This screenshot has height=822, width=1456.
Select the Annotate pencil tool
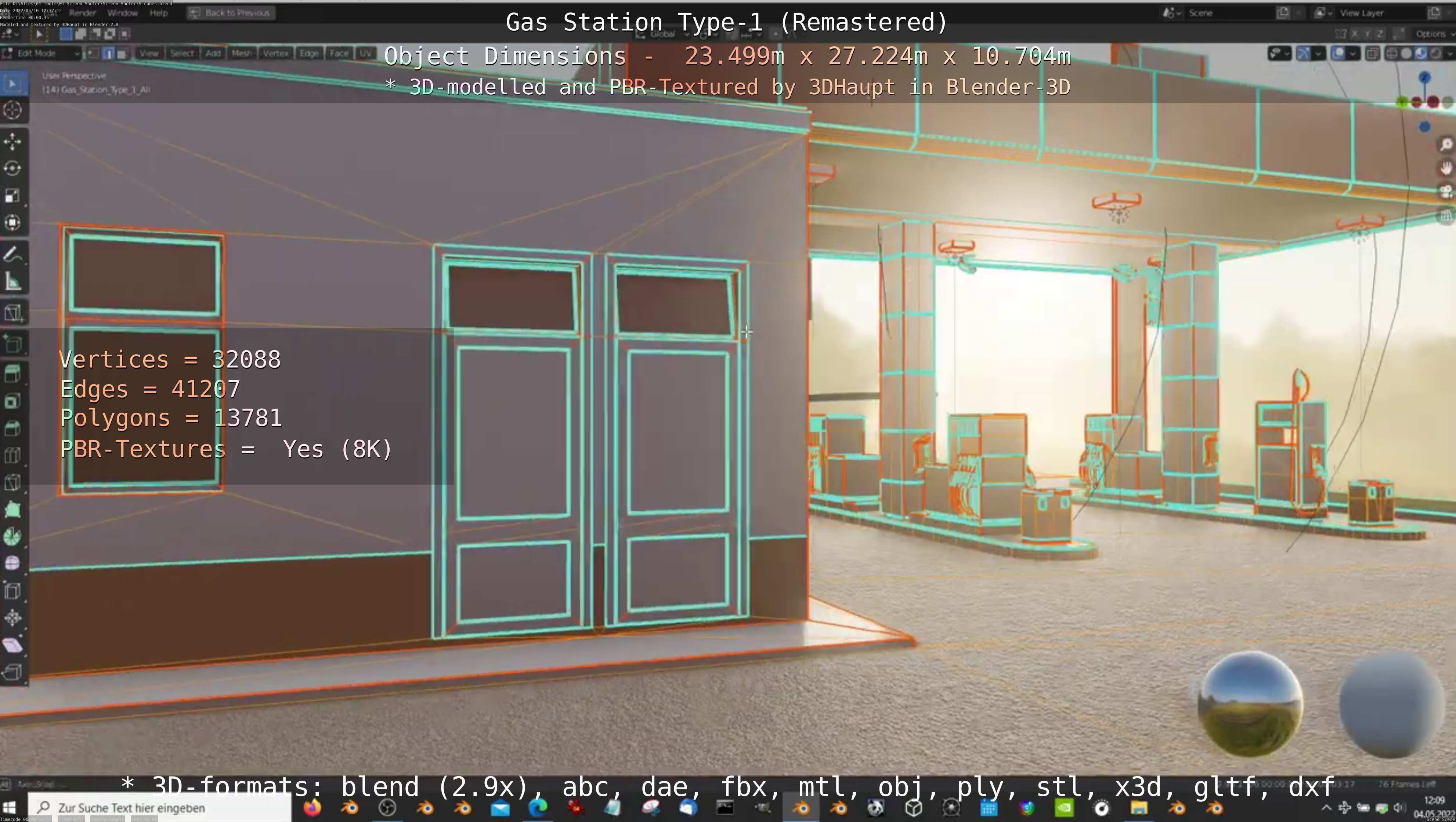point(12,255)
